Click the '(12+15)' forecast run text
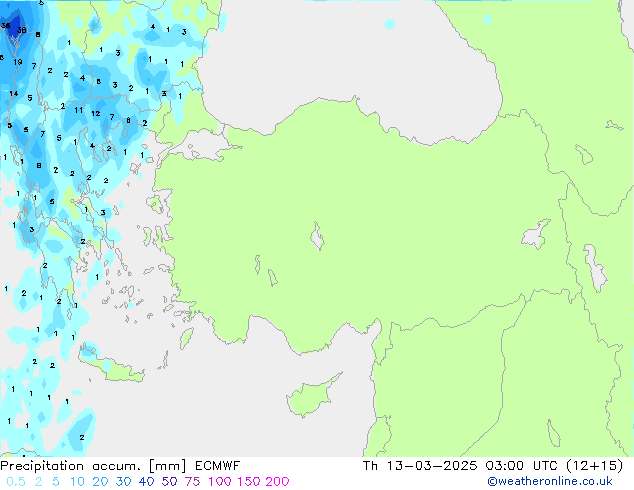This screenshot has width=634, height=490. click(x=595, y=466)
